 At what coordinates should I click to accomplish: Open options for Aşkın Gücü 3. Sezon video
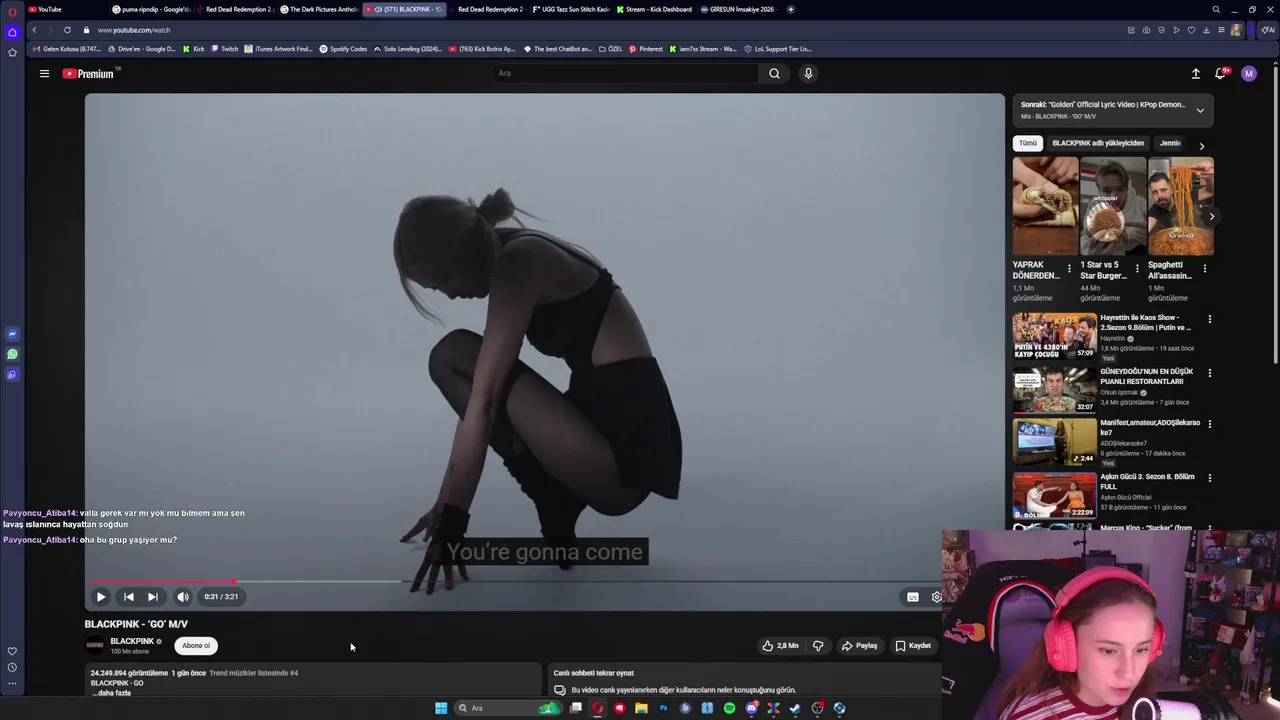click(x=1210, y=478)
